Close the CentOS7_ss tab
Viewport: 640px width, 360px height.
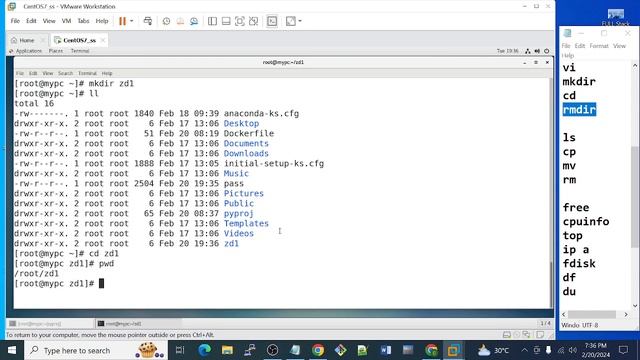click(103, 40)
